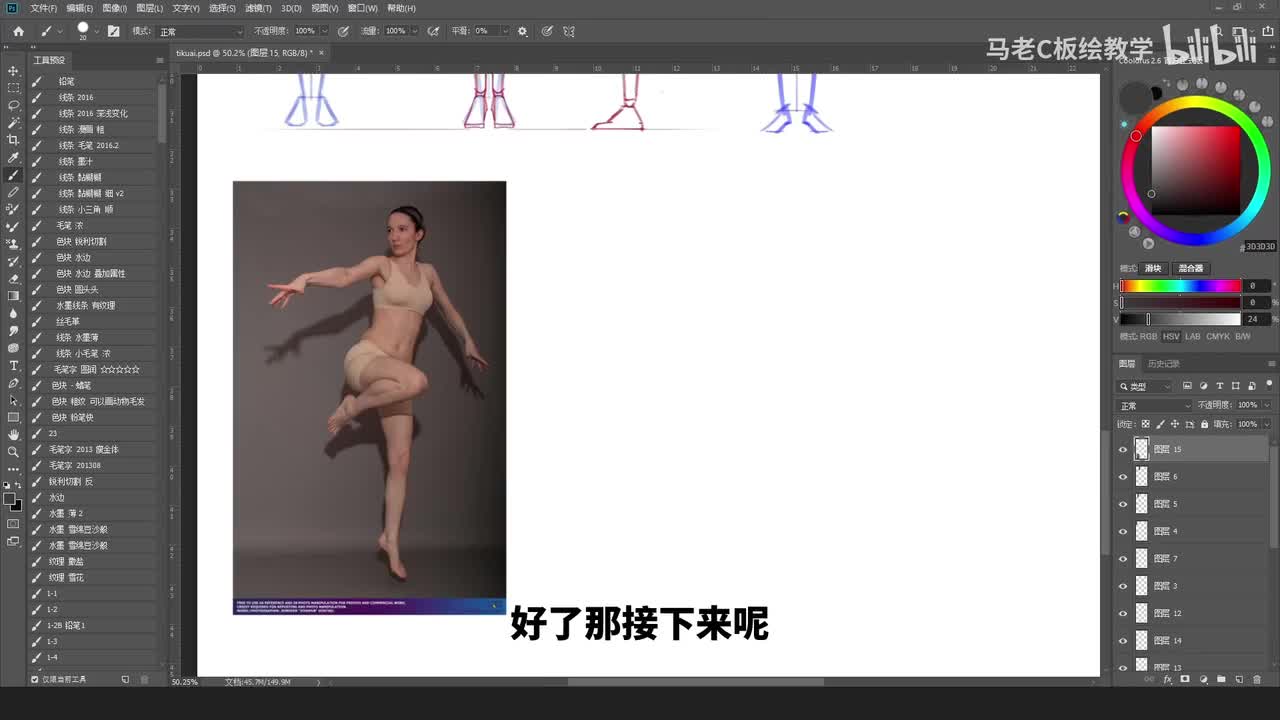The image size is (1280, 720).
Task: Hide layer 图层 6
Action: click(1122, 477)
